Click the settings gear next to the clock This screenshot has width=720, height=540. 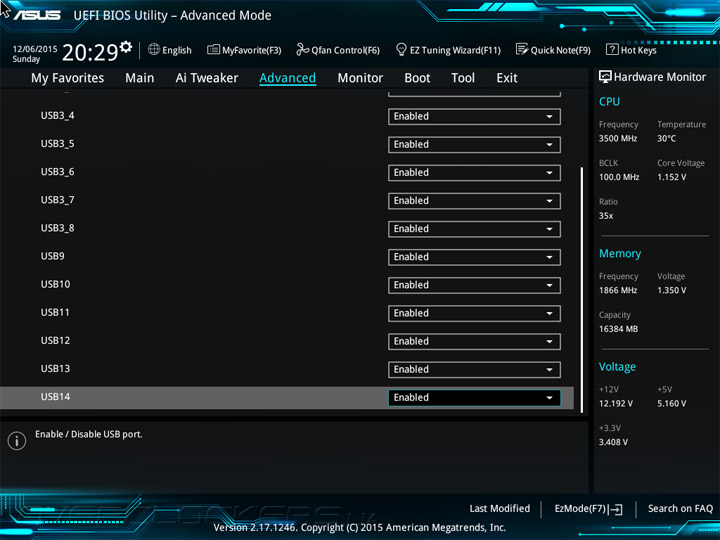point(125,47)
